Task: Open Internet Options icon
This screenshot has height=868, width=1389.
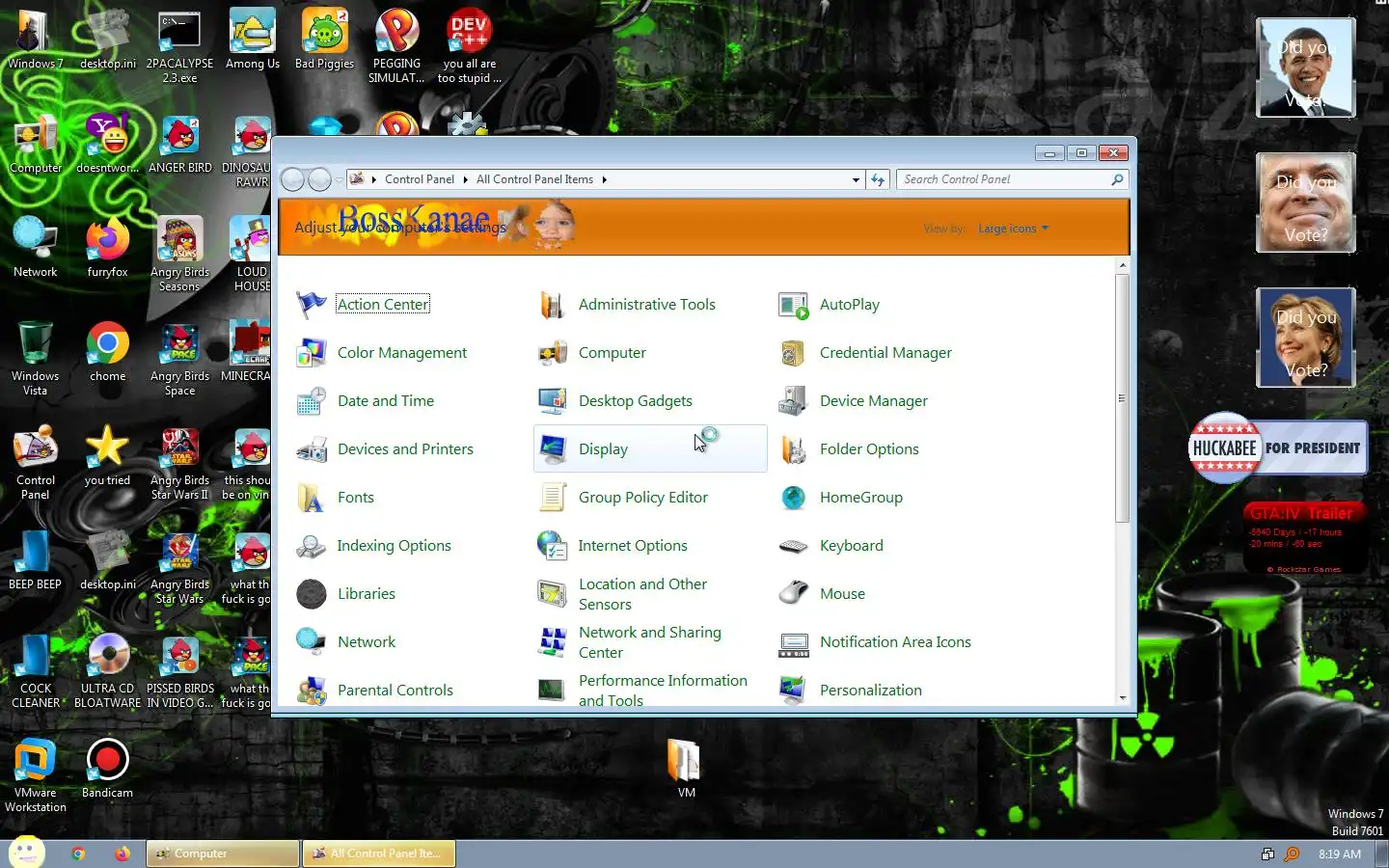Action: [x=552, y=546]
